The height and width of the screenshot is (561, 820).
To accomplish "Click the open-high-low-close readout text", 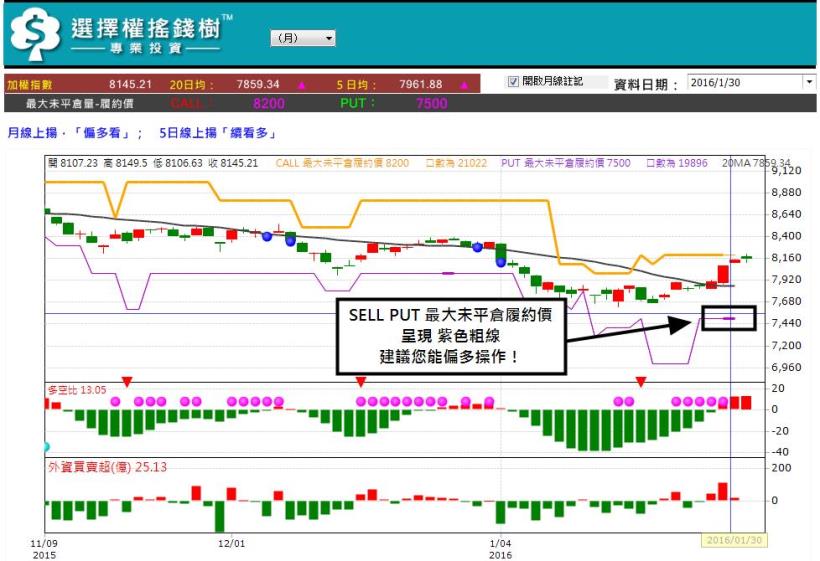I will (x=153, y=163).
